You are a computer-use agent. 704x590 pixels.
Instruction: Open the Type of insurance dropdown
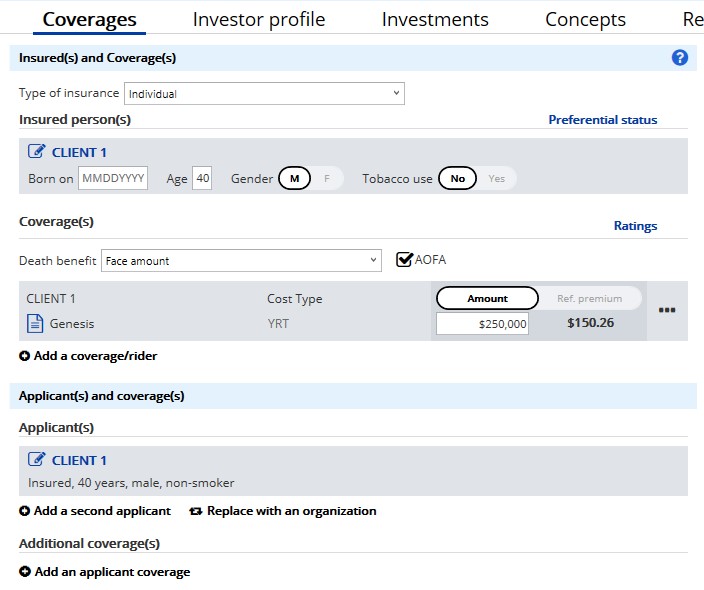(x=264, y=94)
